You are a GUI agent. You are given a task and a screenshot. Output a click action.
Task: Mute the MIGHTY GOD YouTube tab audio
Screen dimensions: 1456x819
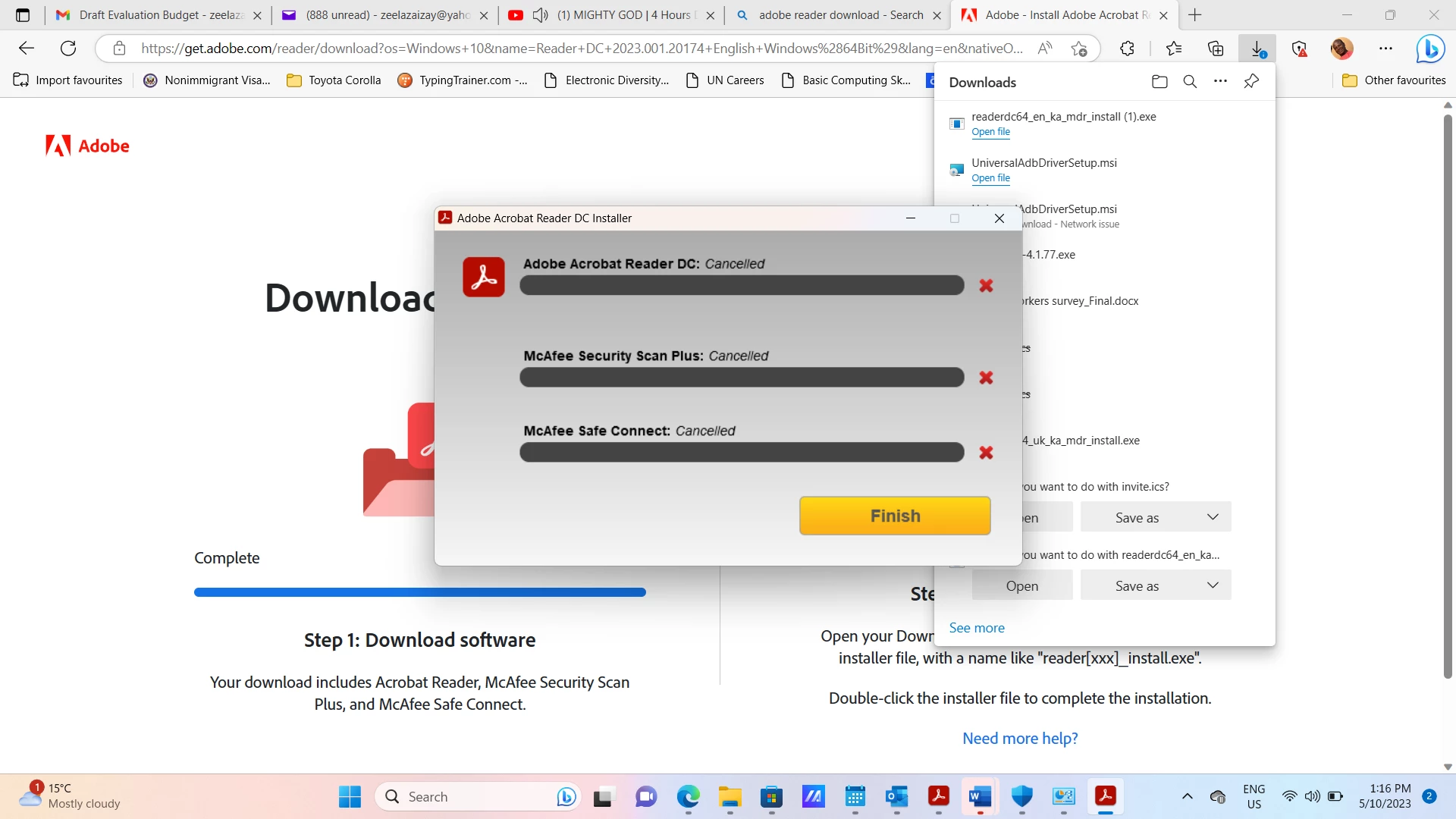pos(541,15)
